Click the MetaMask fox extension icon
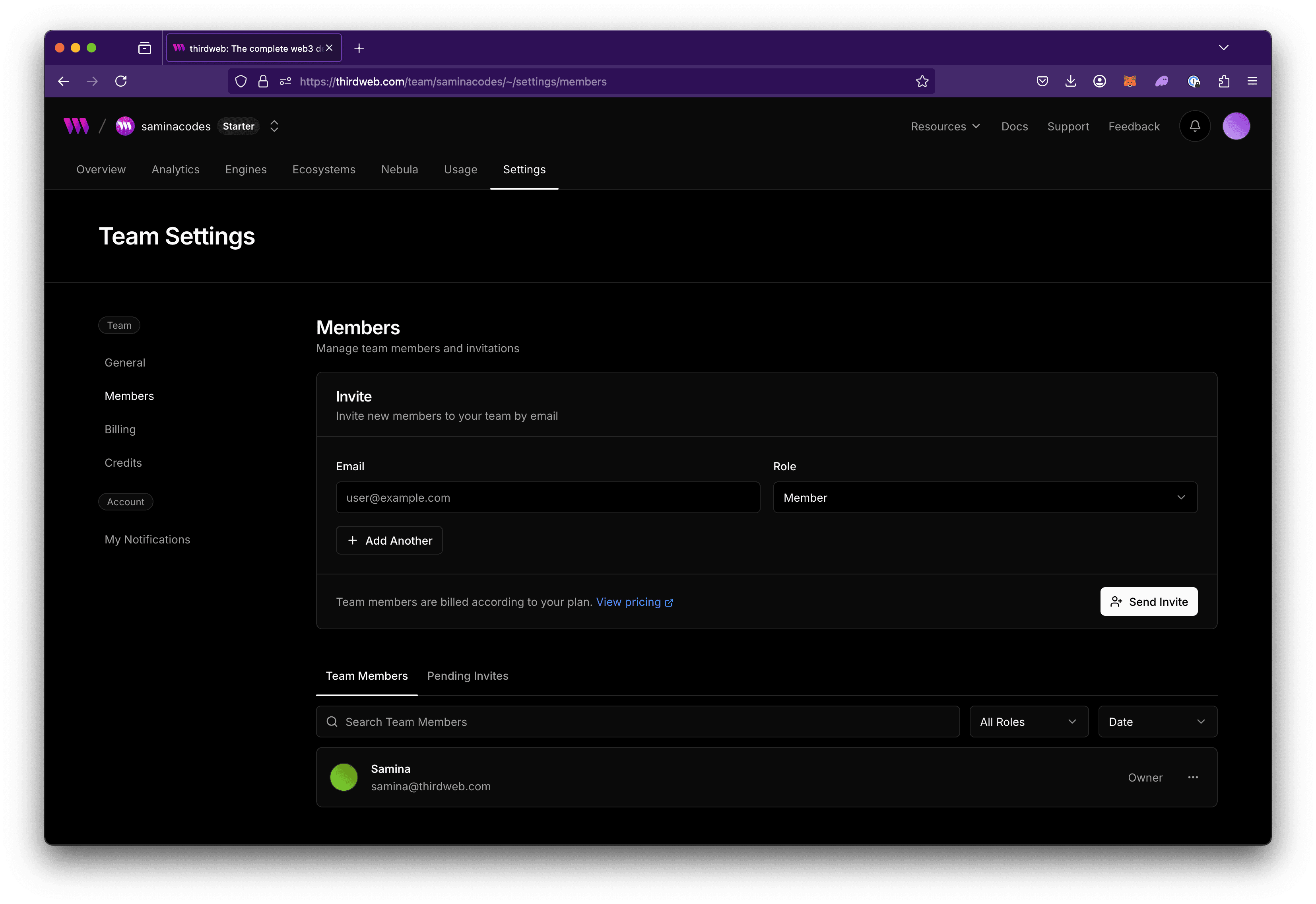The height and width of the screenshot is (904, 1316). point(1129,81)
